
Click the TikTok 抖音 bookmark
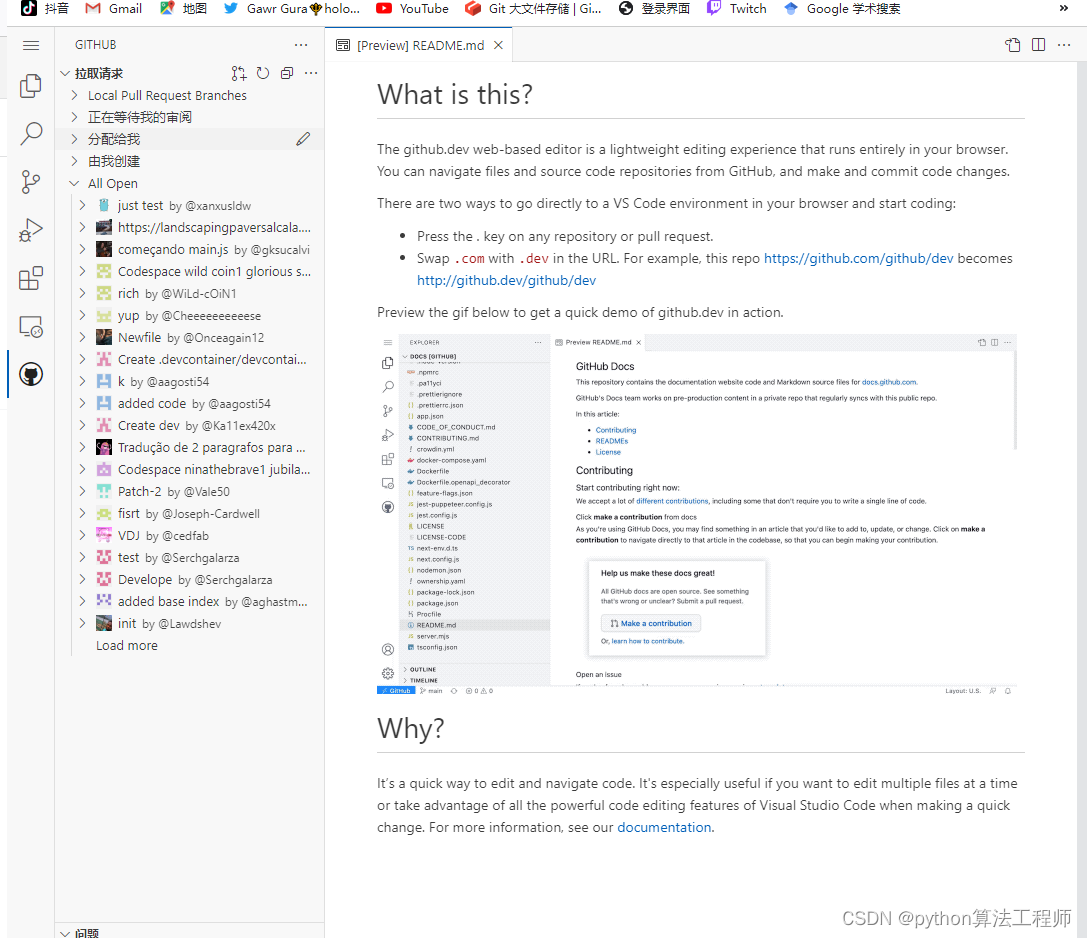[x=44, y=8]
